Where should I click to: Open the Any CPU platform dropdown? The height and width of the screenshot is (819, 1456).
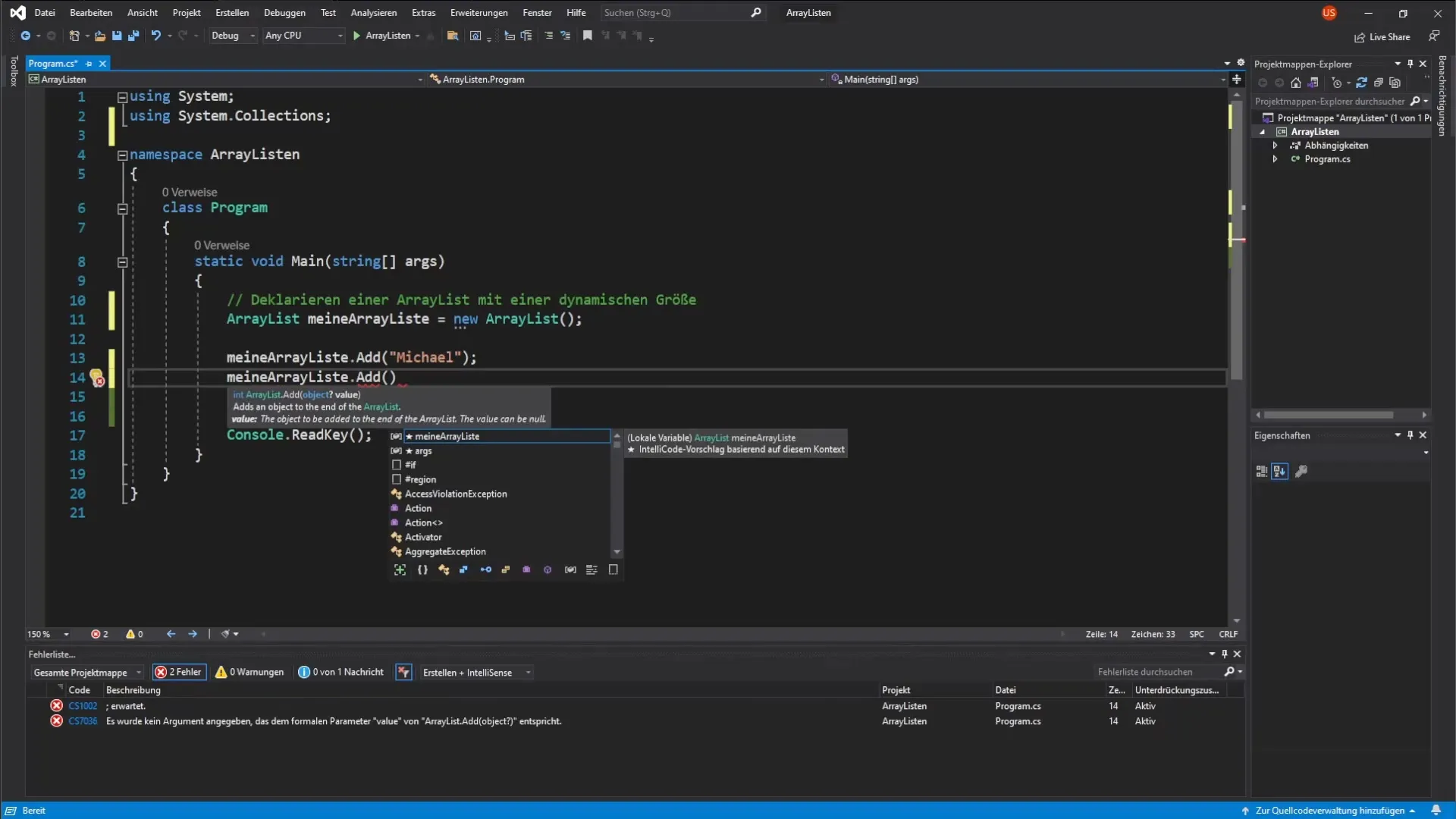pos(303,36)
